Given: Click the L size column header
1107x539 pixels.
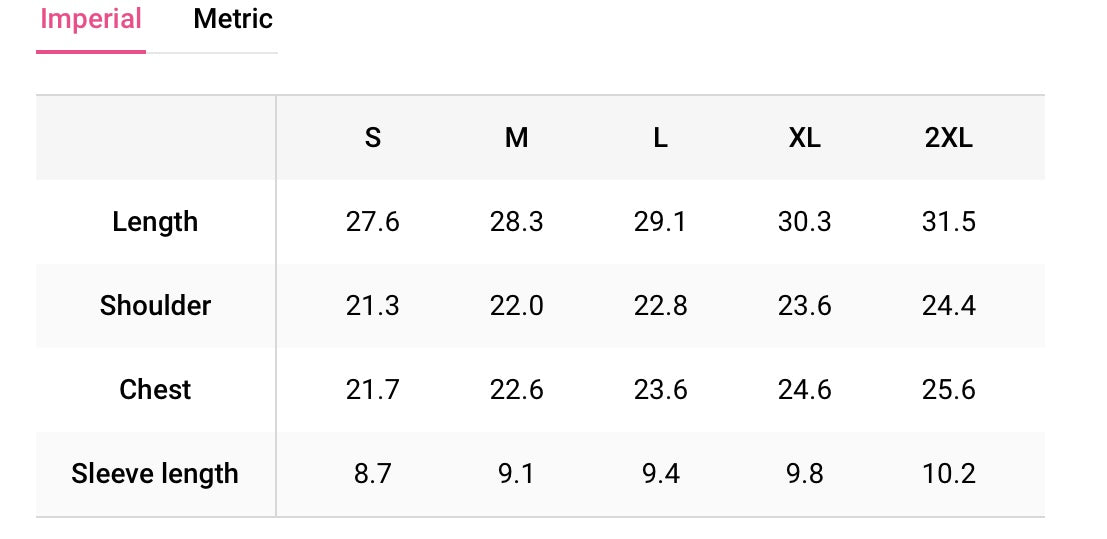Looking at the screenshot, I should click(660, 138).
